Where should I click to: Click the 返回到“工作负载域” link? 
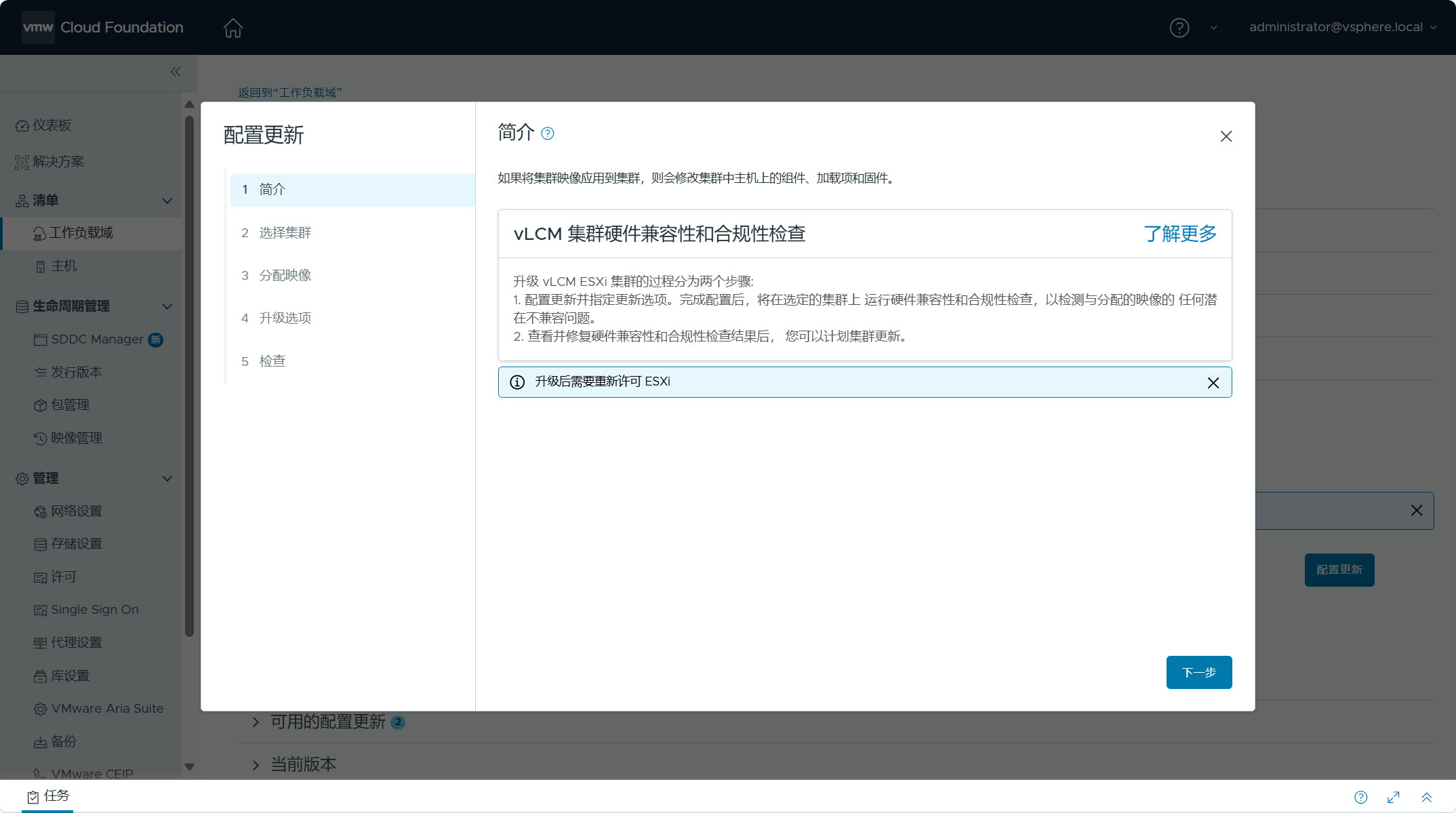coord(289,92)
